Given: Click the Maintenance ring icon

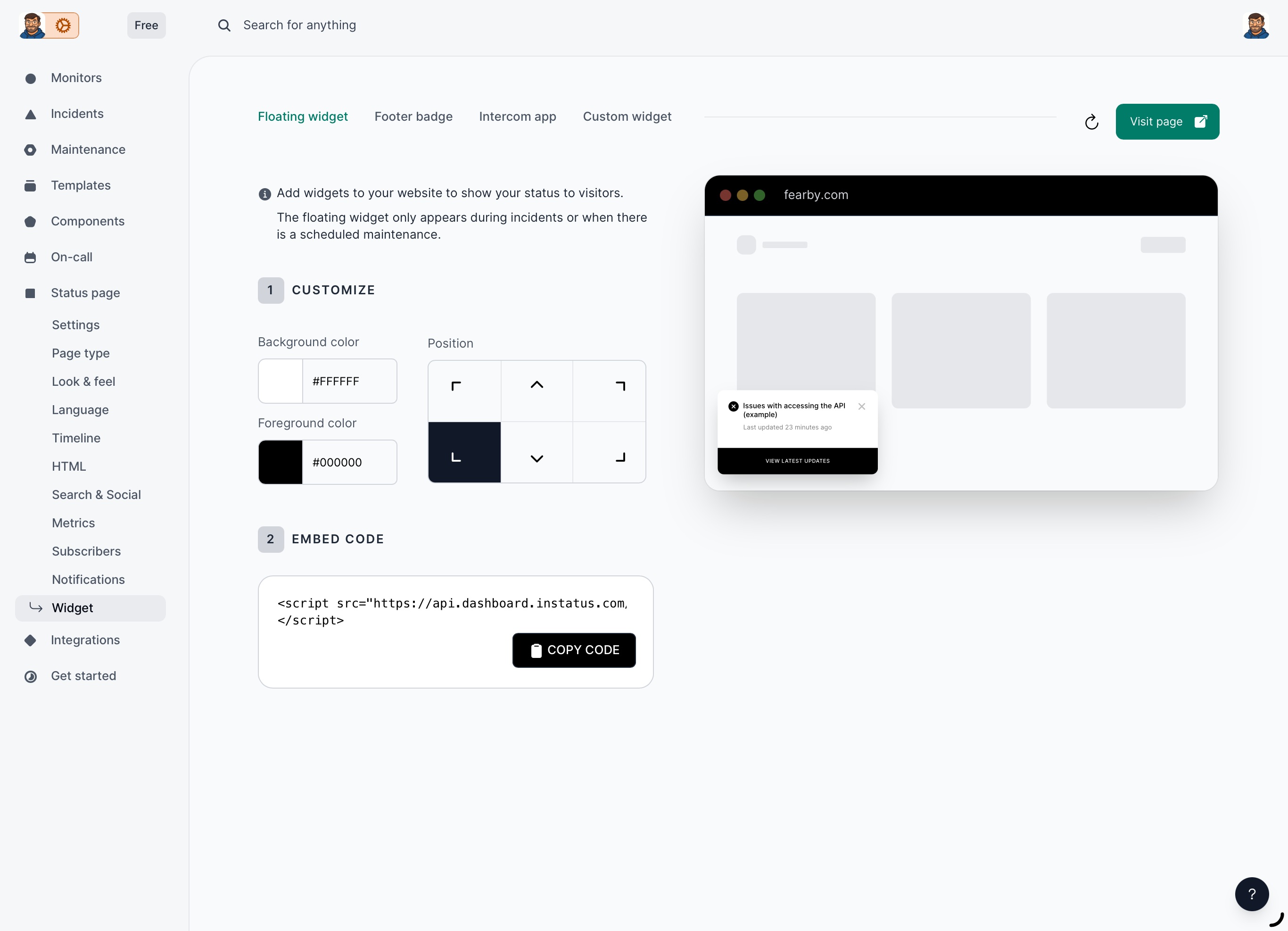Looking at the screenshot, I should click(x=31, y=150).
